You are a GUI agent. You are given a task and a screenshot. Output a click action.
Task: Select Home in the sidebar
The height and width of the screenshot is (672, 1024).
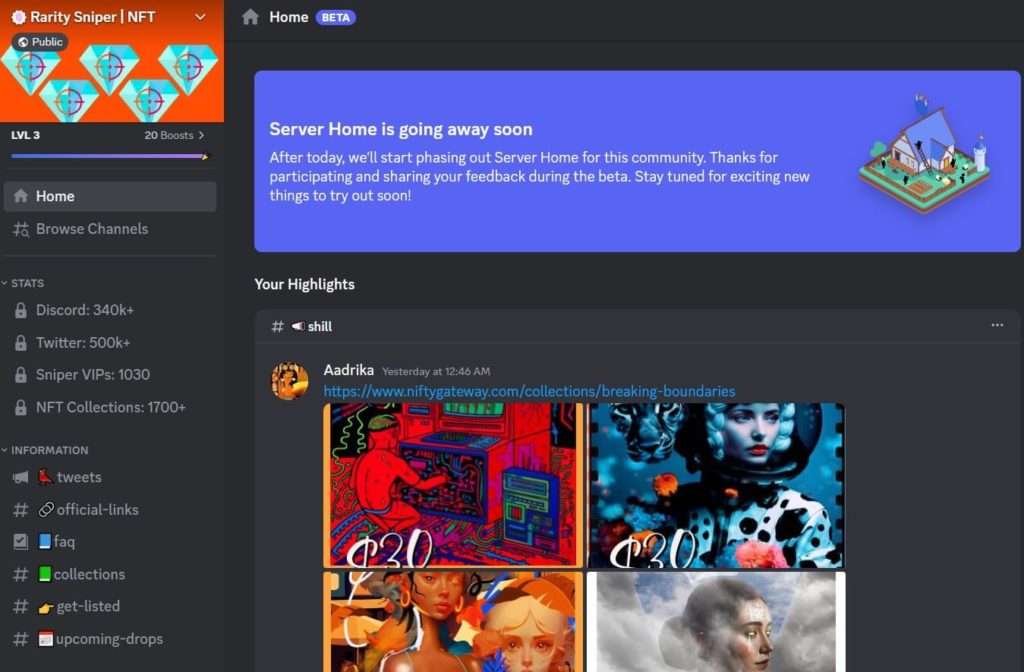(x=110, y=196)
